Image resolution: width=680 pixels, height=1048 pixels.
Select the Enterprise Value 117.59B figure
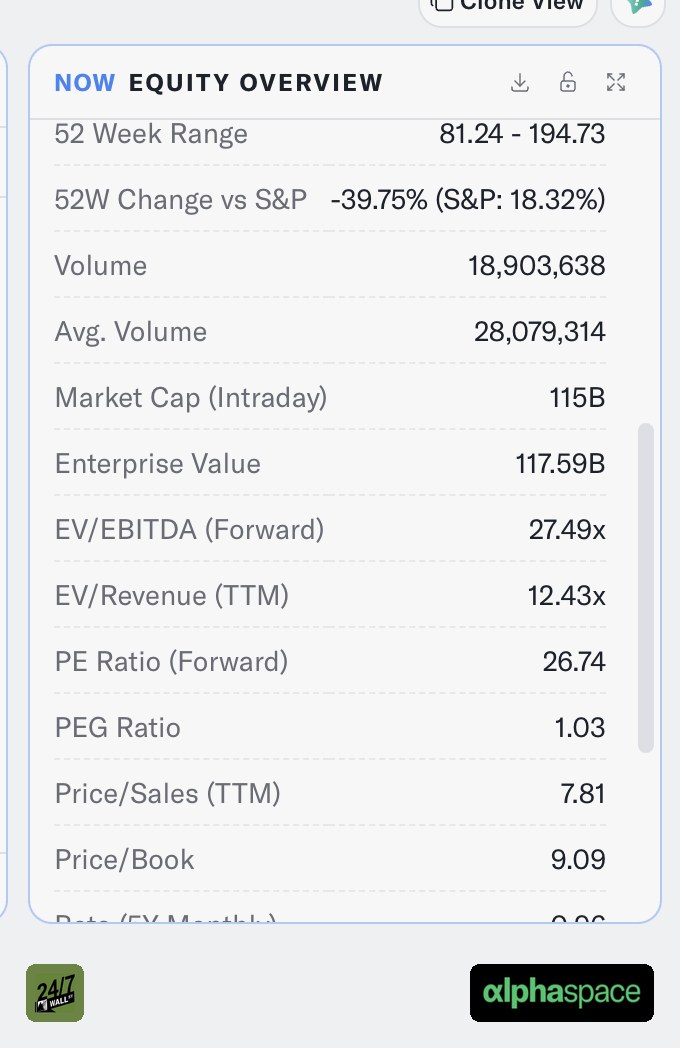click(x=560, y=464)
